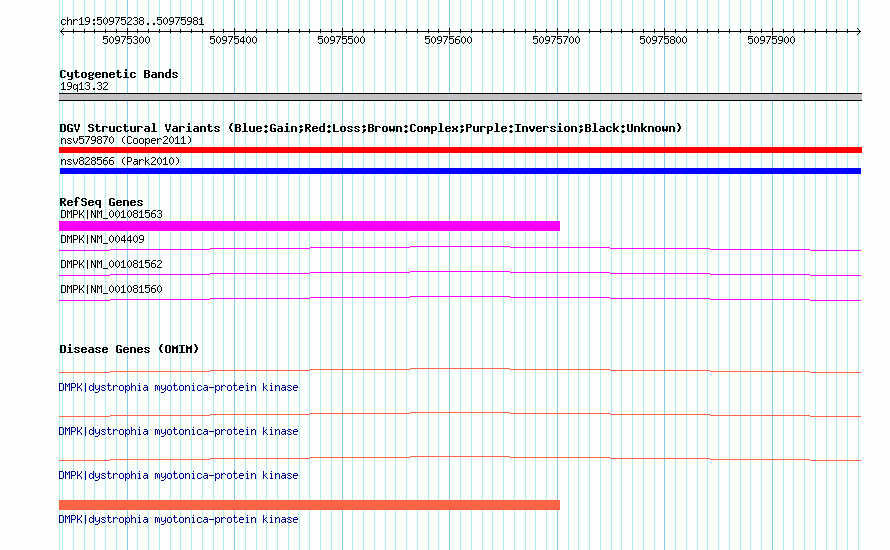Click the orange OMIM DMPK exon bar
This screenshot has width=890, height=550.
pos(309,505)
